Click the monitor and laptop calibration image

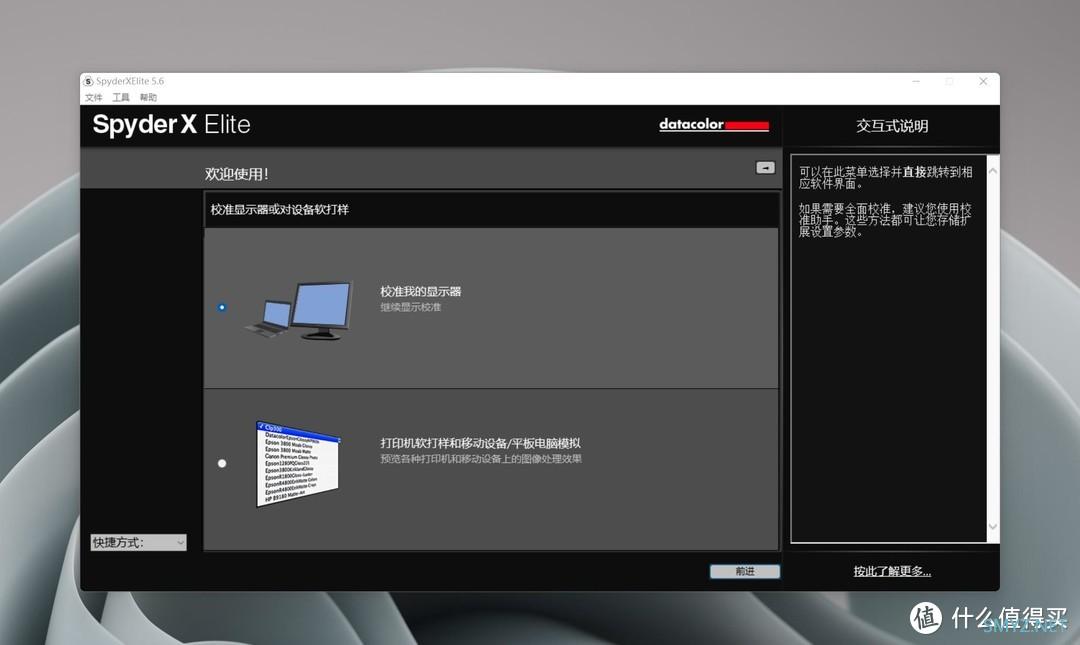coord(299,310)
